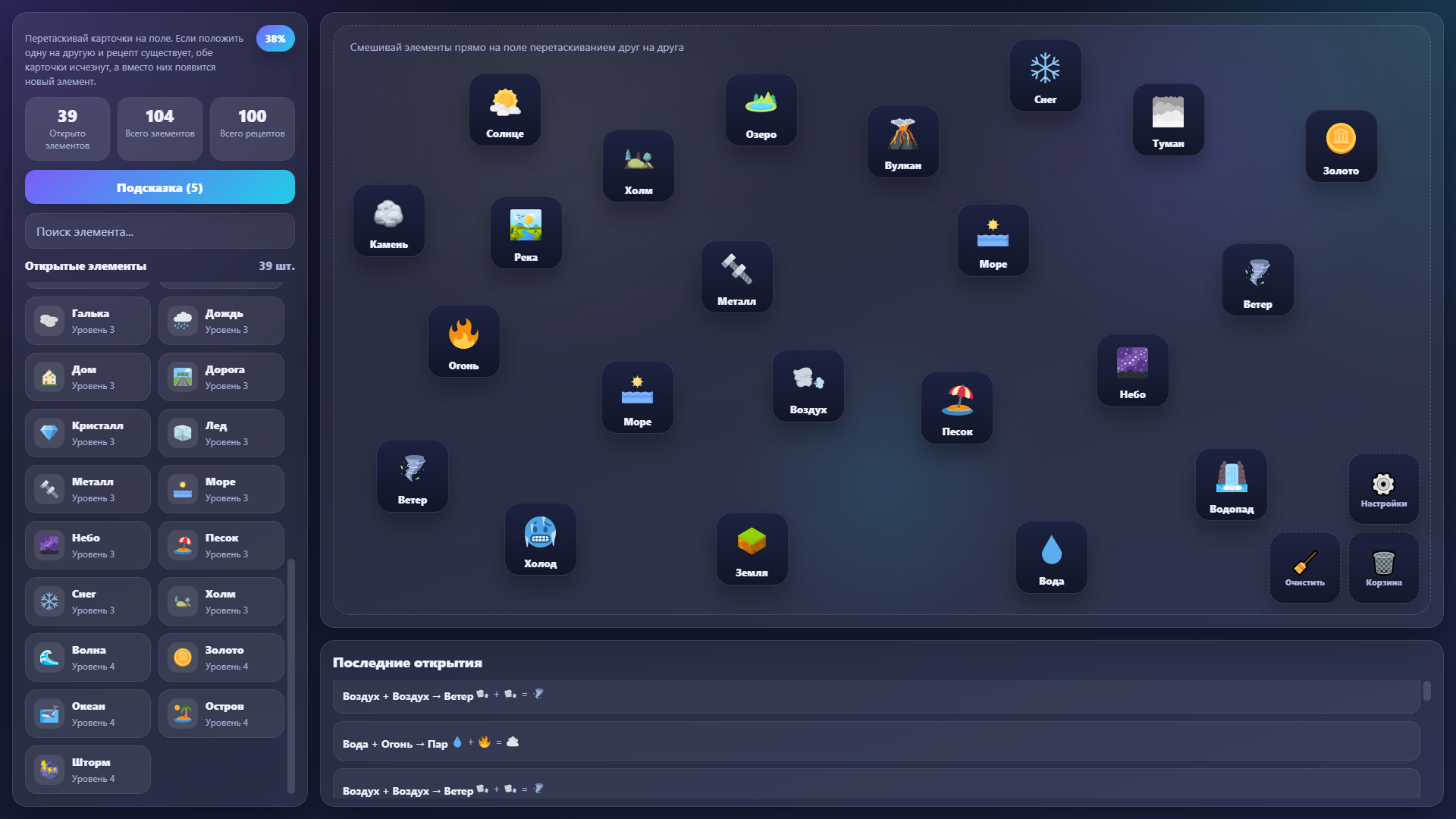Click the Золото coin card
Viewport: 1456px width, 819px height.
point(1340,146)
